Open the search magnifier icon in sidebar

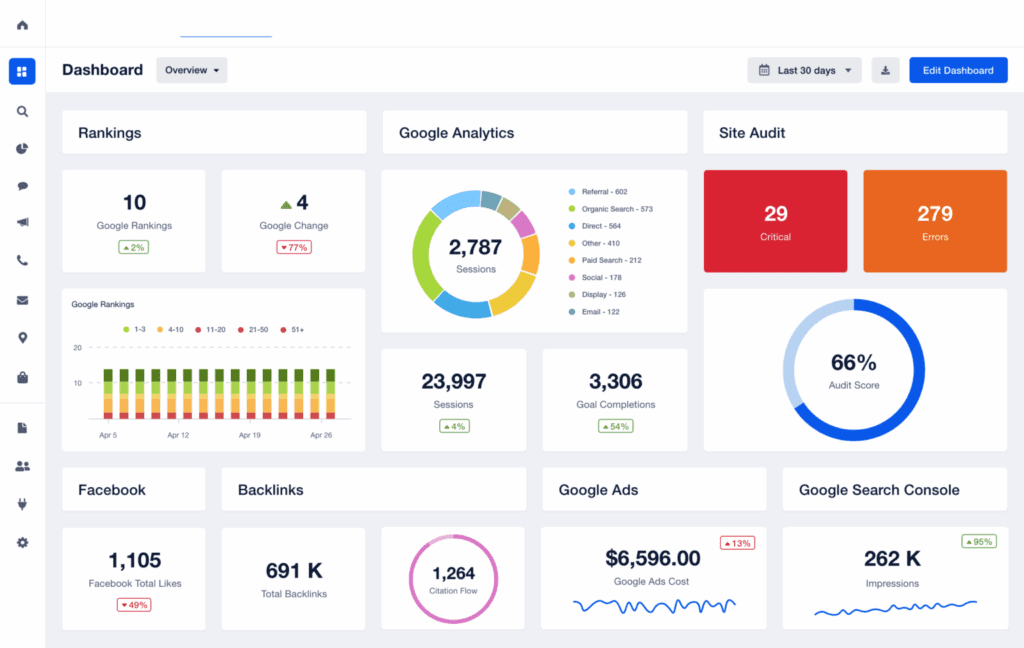(x=22, y=112)
